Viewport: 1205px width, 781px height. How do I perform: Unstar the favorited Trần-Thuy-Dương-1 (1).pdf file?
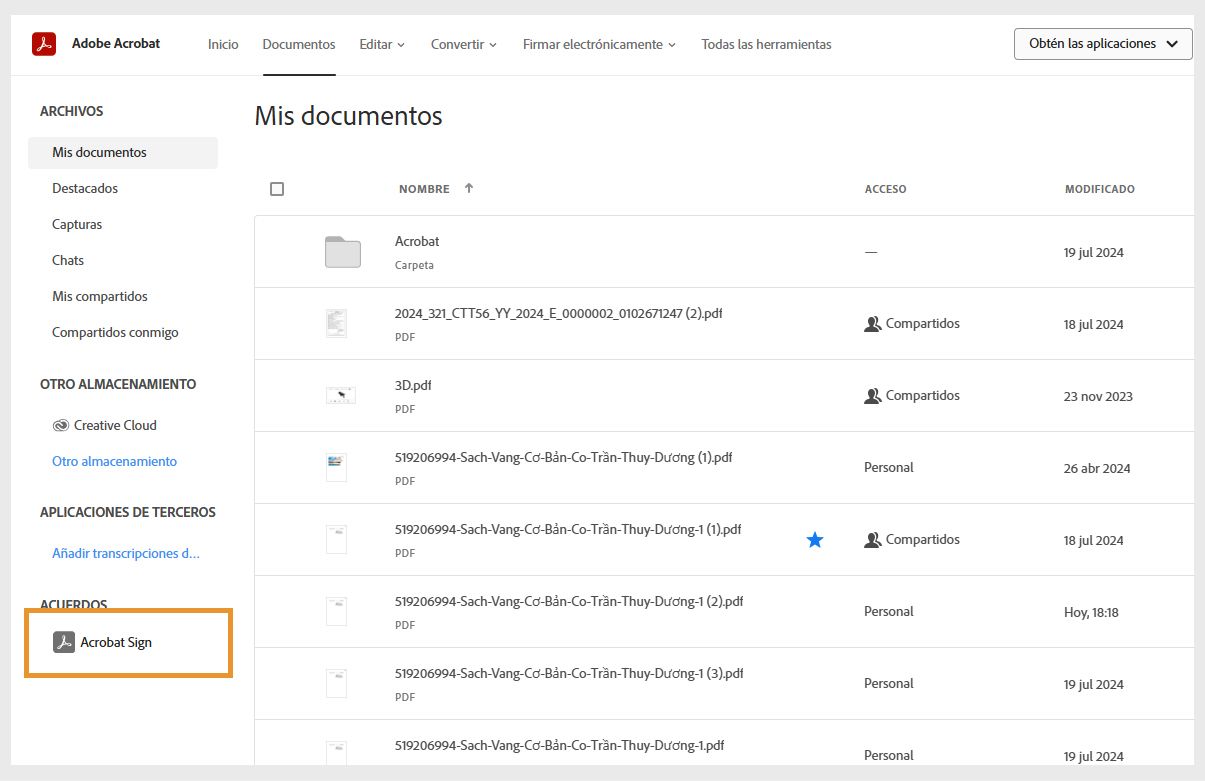tap(815, 539)
